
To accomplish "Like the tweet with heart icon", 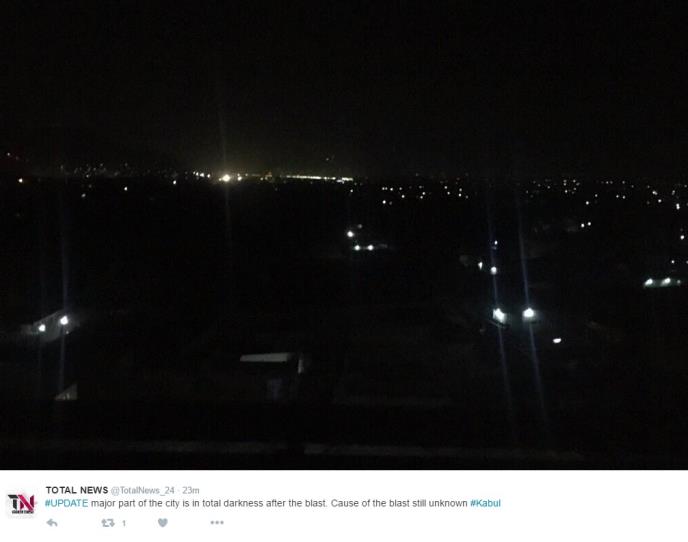I will pyautogui.click(x=163, y=522).
